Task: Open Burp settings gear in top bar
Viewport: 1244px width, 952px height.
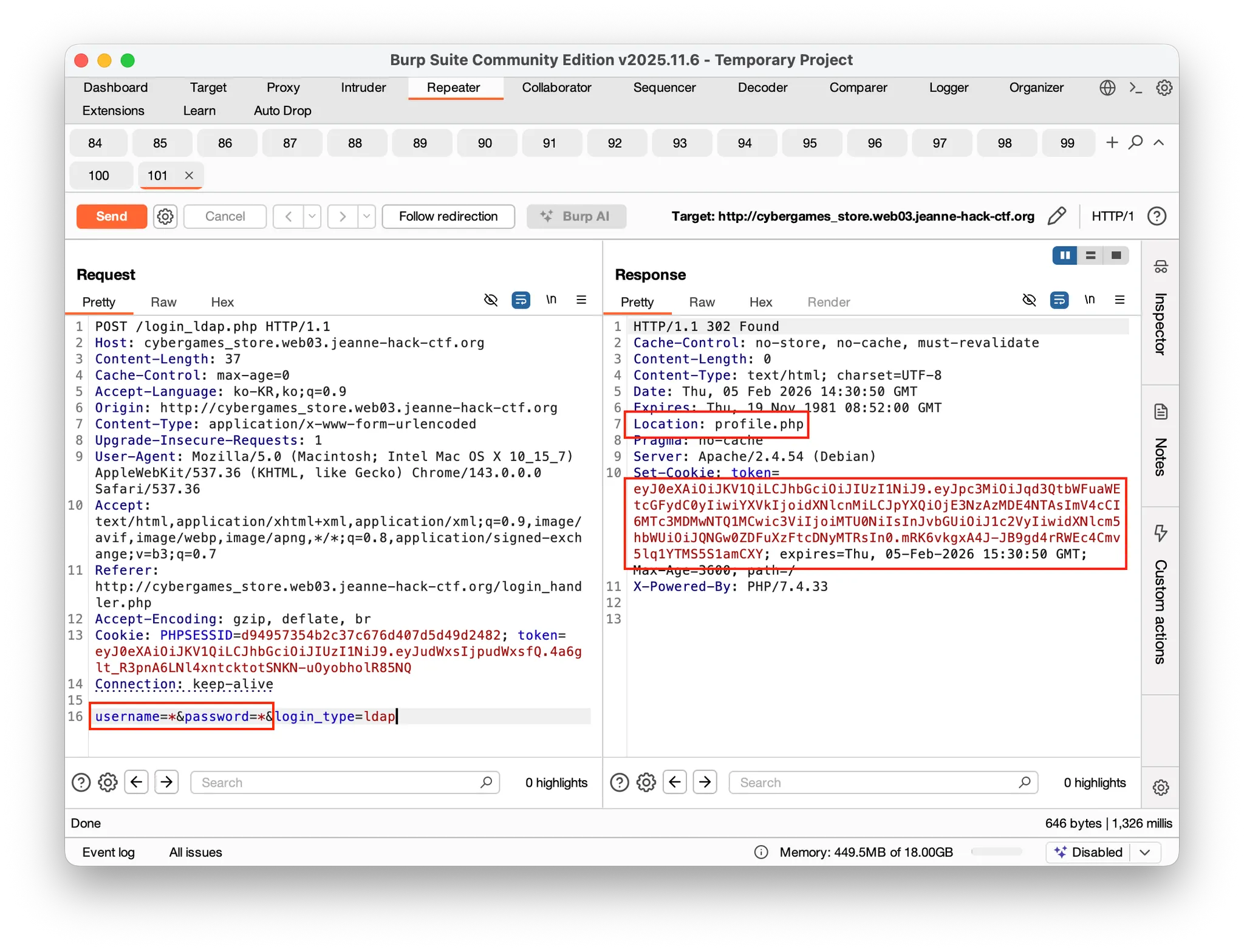Action: [x=1164, y=87]
